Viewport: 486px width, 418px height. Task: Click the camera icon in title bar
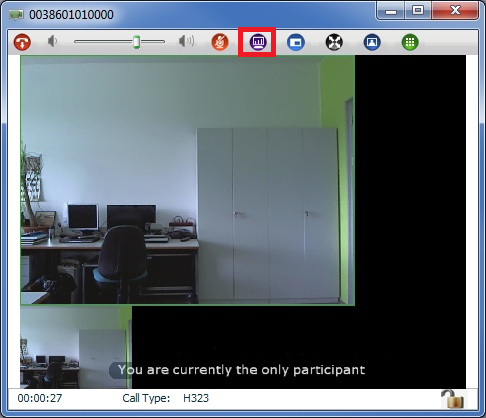click(x=16, y=15)
